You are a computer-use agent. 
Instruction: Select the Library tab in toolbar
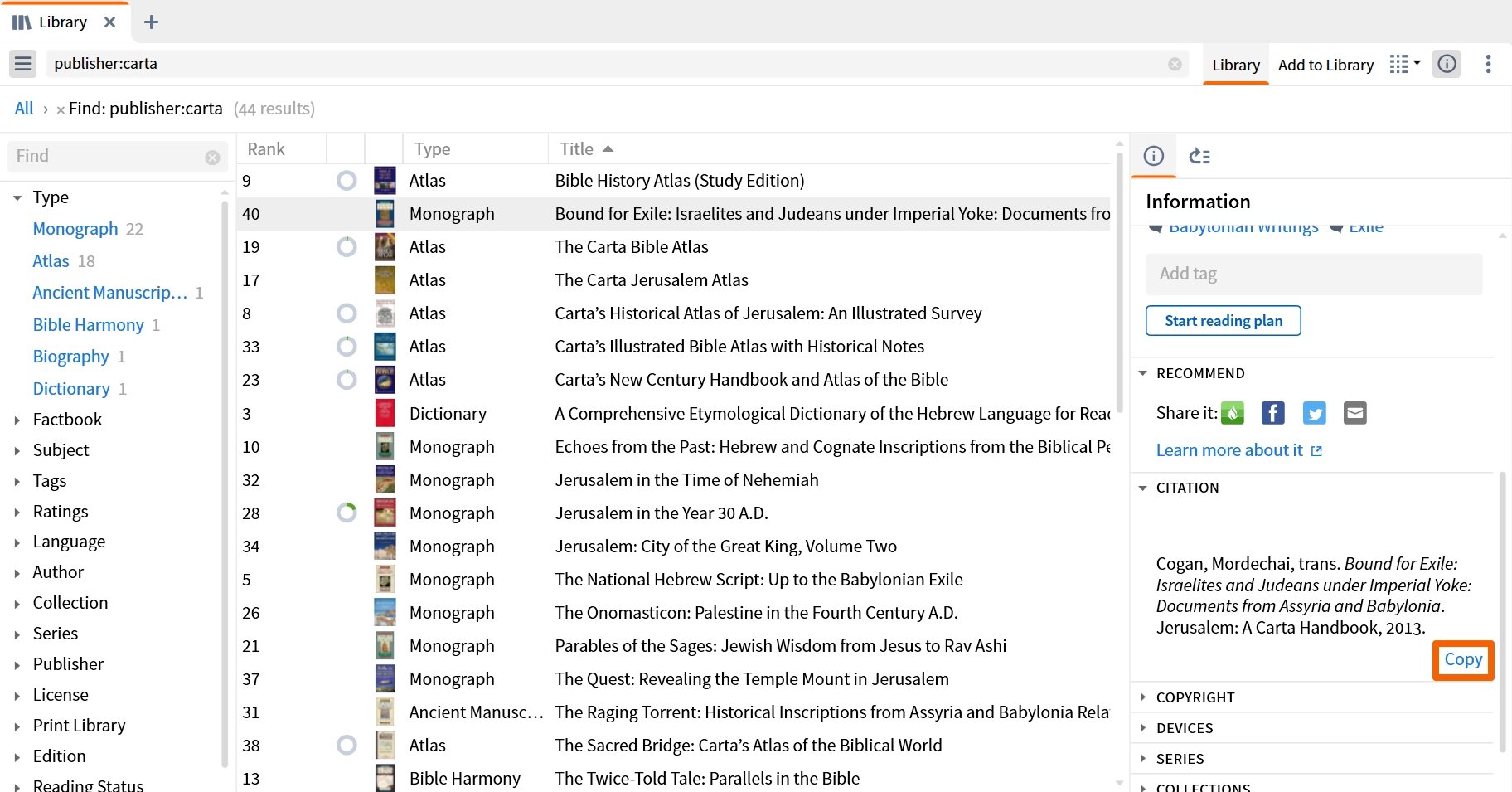pos(1235,65)
